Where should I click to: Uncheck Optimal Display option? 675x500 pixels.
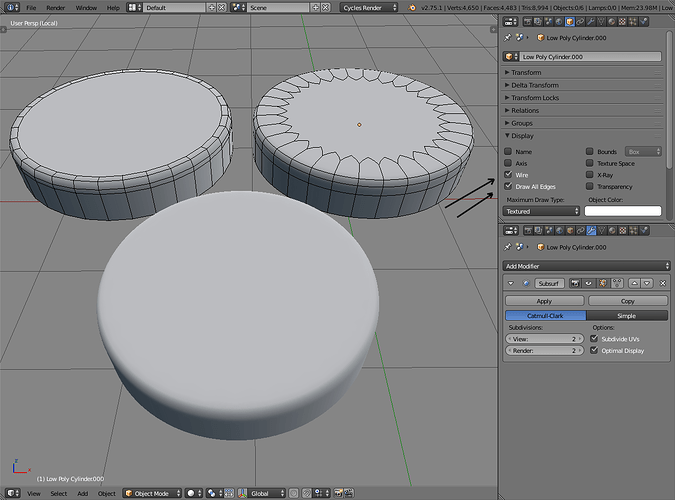pyautogui.click(x=594, y=351)
